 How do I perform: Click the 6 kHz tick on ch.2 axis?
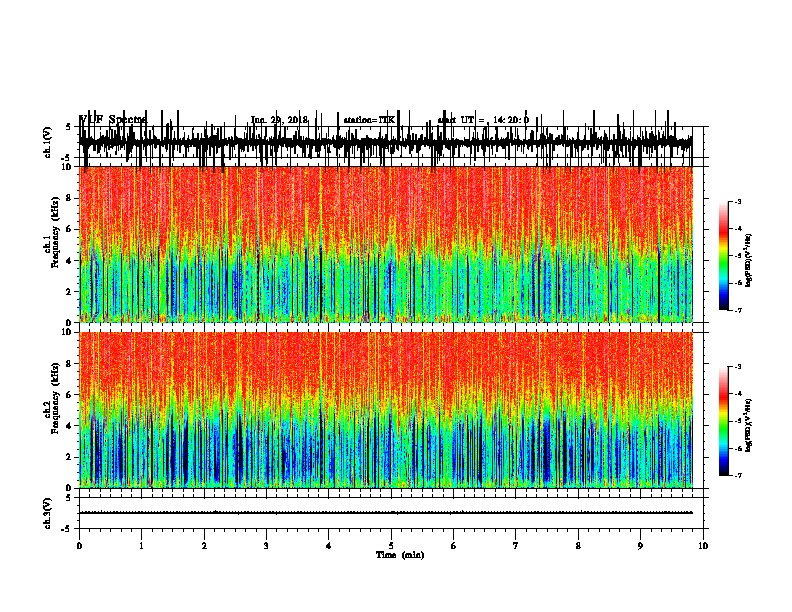tap(68, 395)
